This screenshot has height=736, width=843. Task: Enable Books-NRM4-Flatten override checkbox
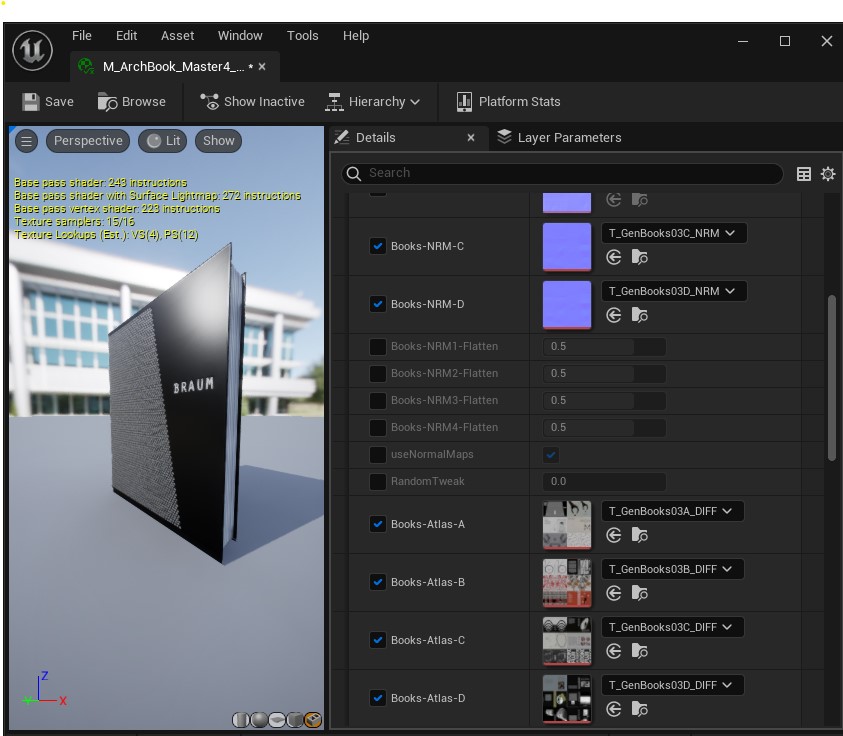click(378, 427)
